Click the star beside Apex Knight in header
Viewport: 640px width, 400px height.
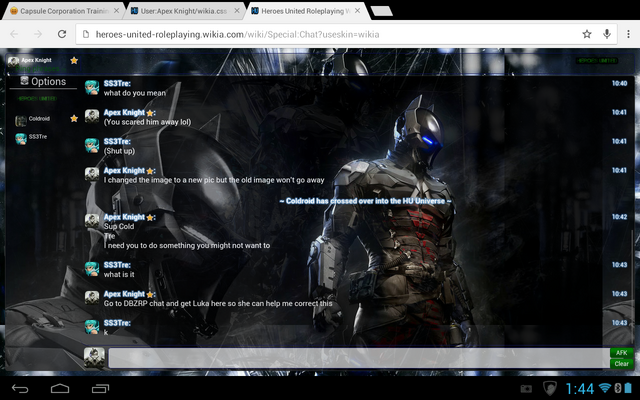pos(74,60)
